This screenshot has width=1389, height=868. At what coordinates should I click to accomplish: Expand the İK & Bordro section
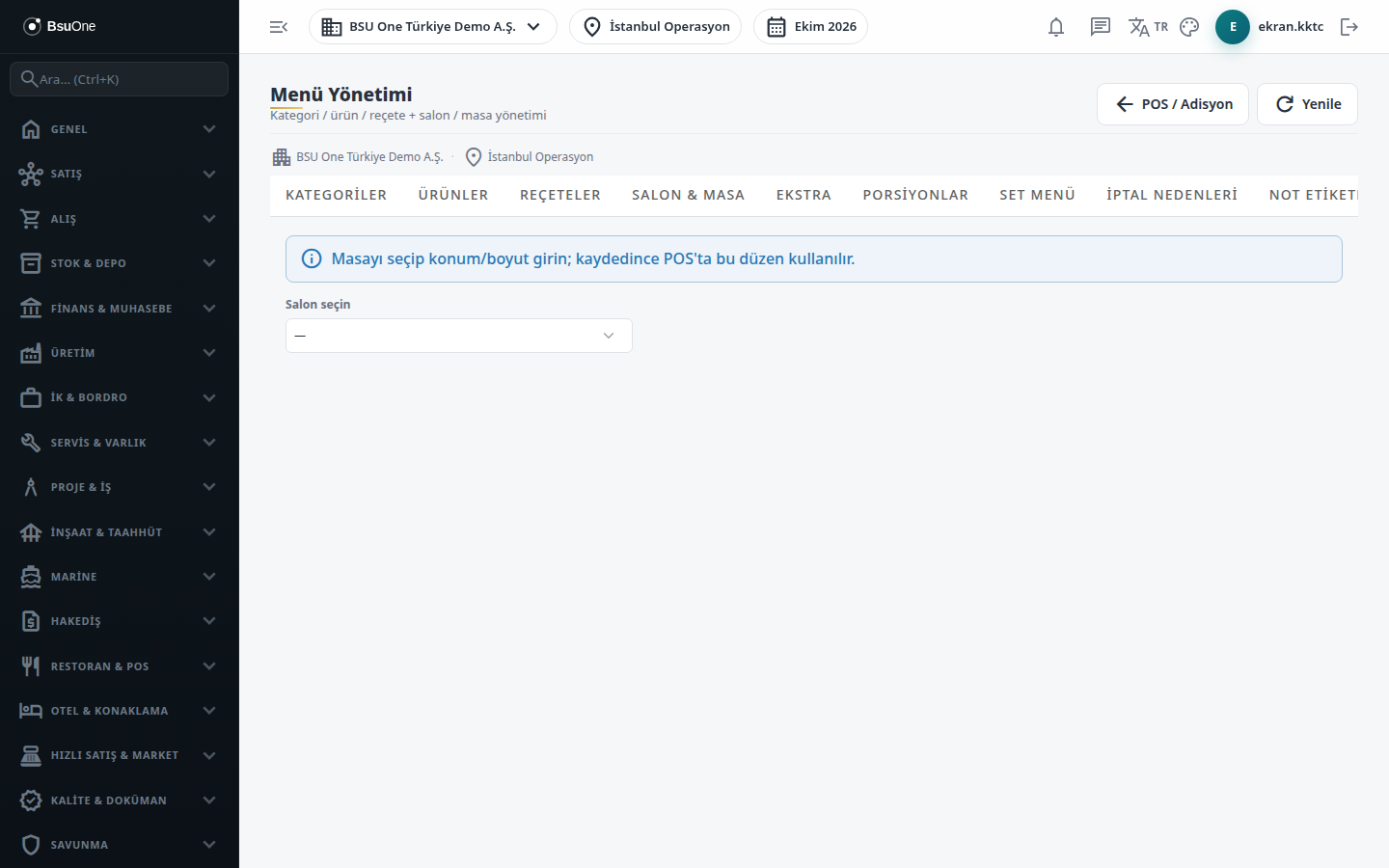pyautogui.click(x=120, y=397)
